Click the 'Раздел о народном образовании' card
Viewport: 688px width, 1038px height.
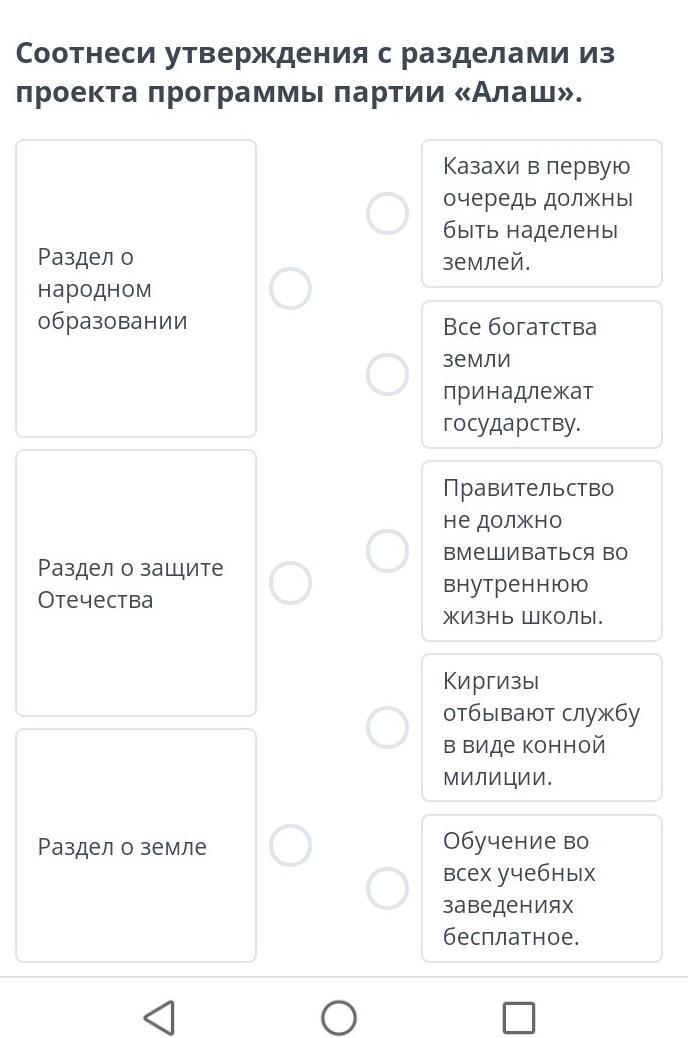(x=136, y=289)
